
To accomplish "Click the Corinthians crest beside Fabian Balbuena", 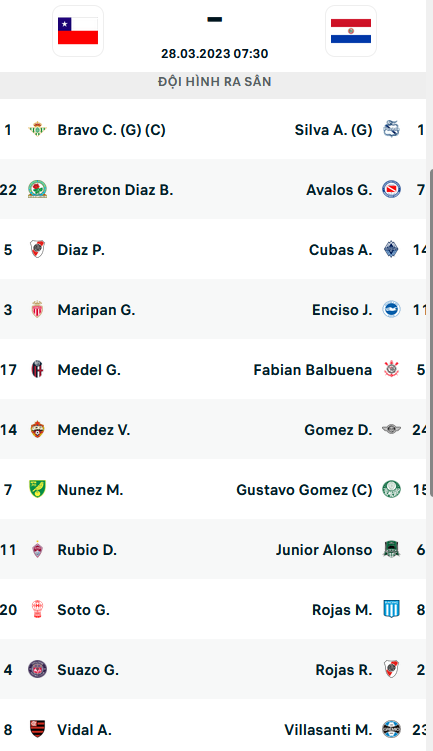I will pos(391,369).
